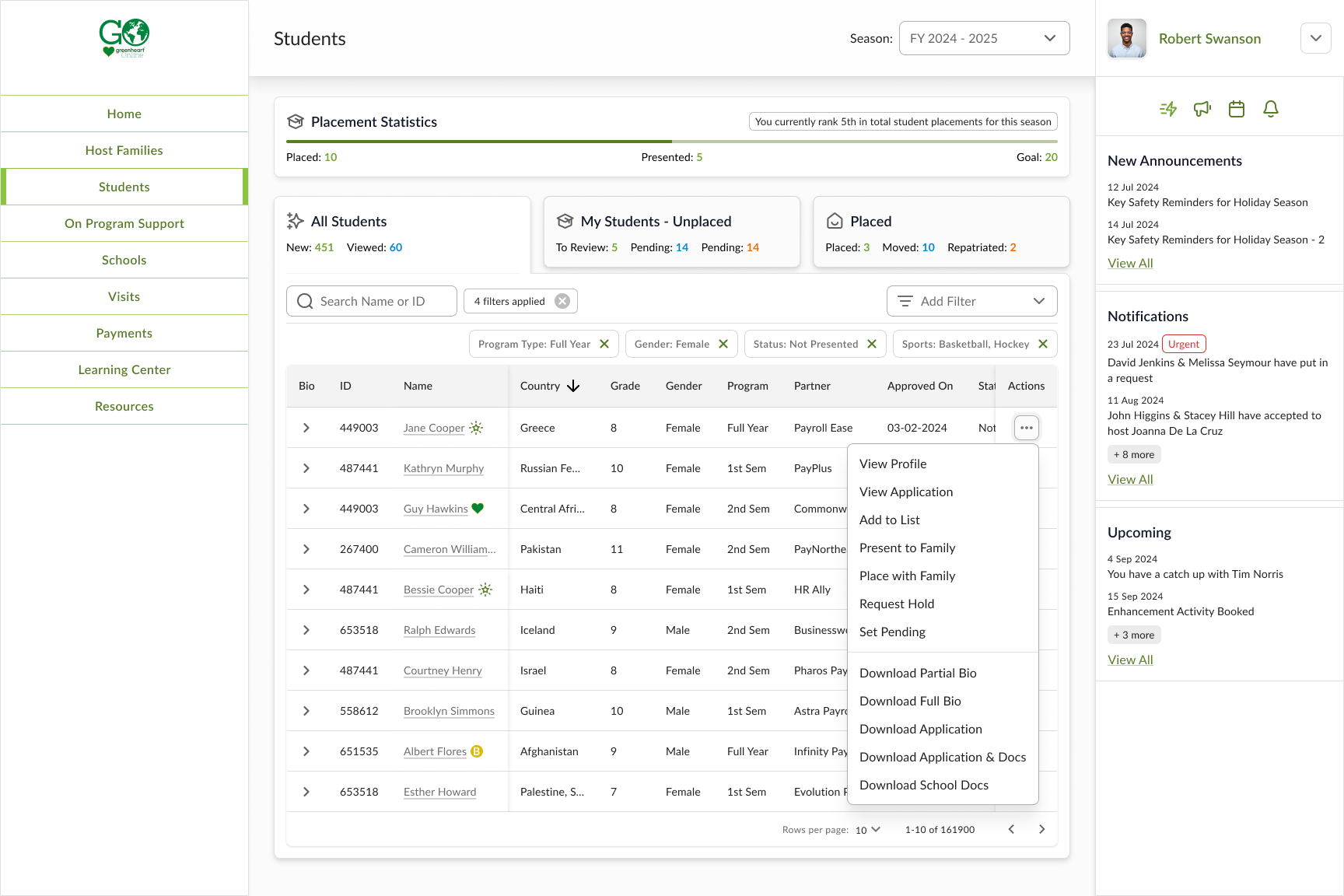Click the three-dot actions button for Jane Cooper
Screen dimensions: 1344x896
pyautogui.click(x=1026, y=428)
